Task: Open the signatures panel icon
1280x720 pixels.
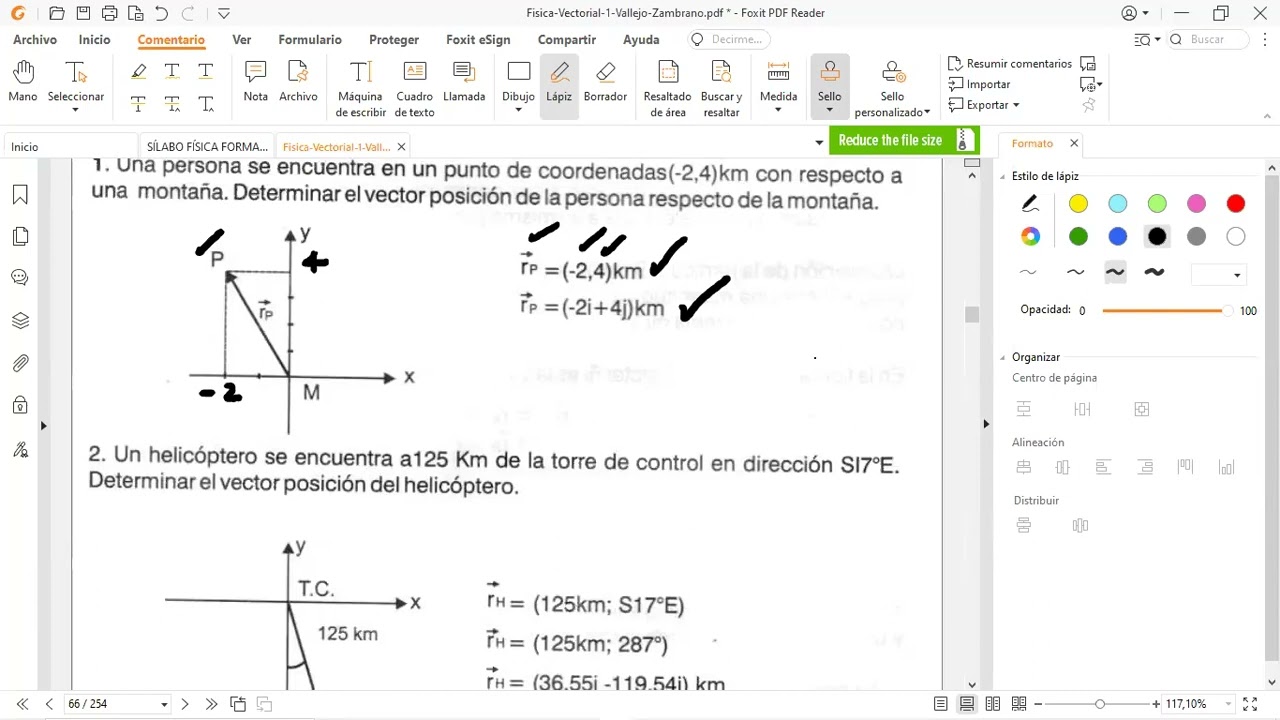Action: [x=20, y=449]
